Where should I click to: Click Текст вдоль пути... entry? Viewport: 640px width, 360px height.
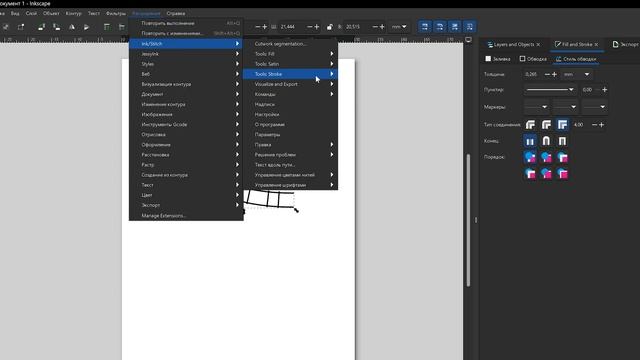tap(290, 165)
